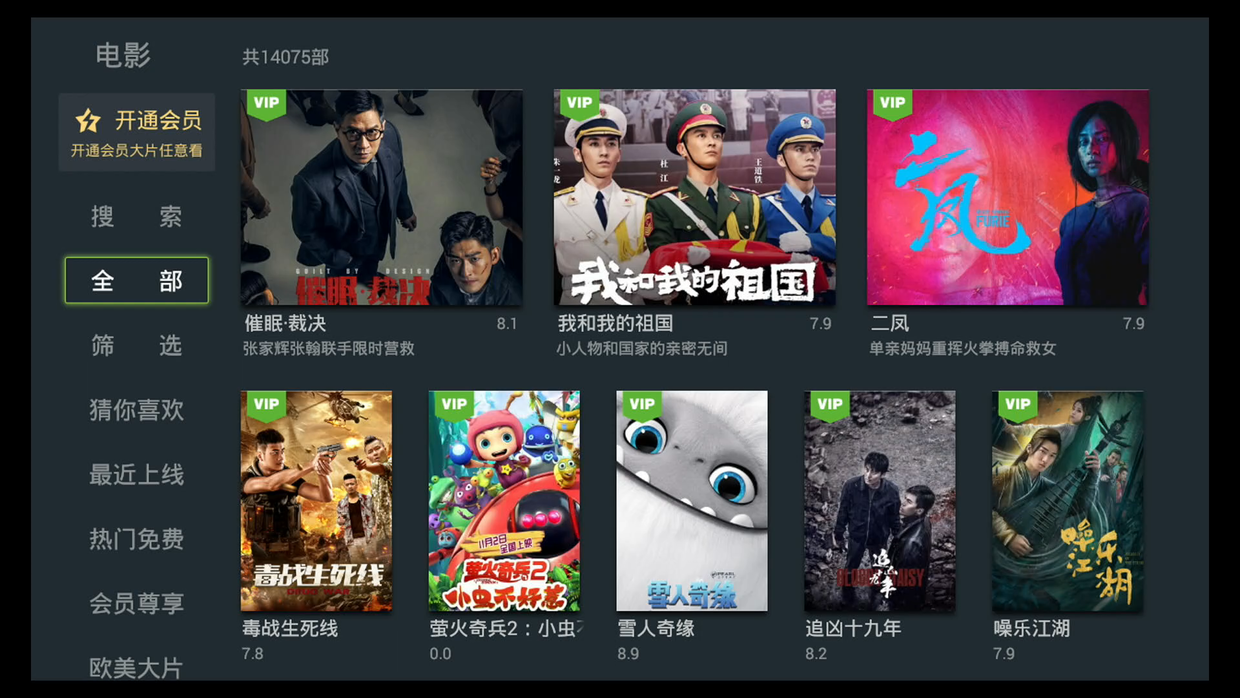Select 热门免费 in the sidebar

click(137, 539)
